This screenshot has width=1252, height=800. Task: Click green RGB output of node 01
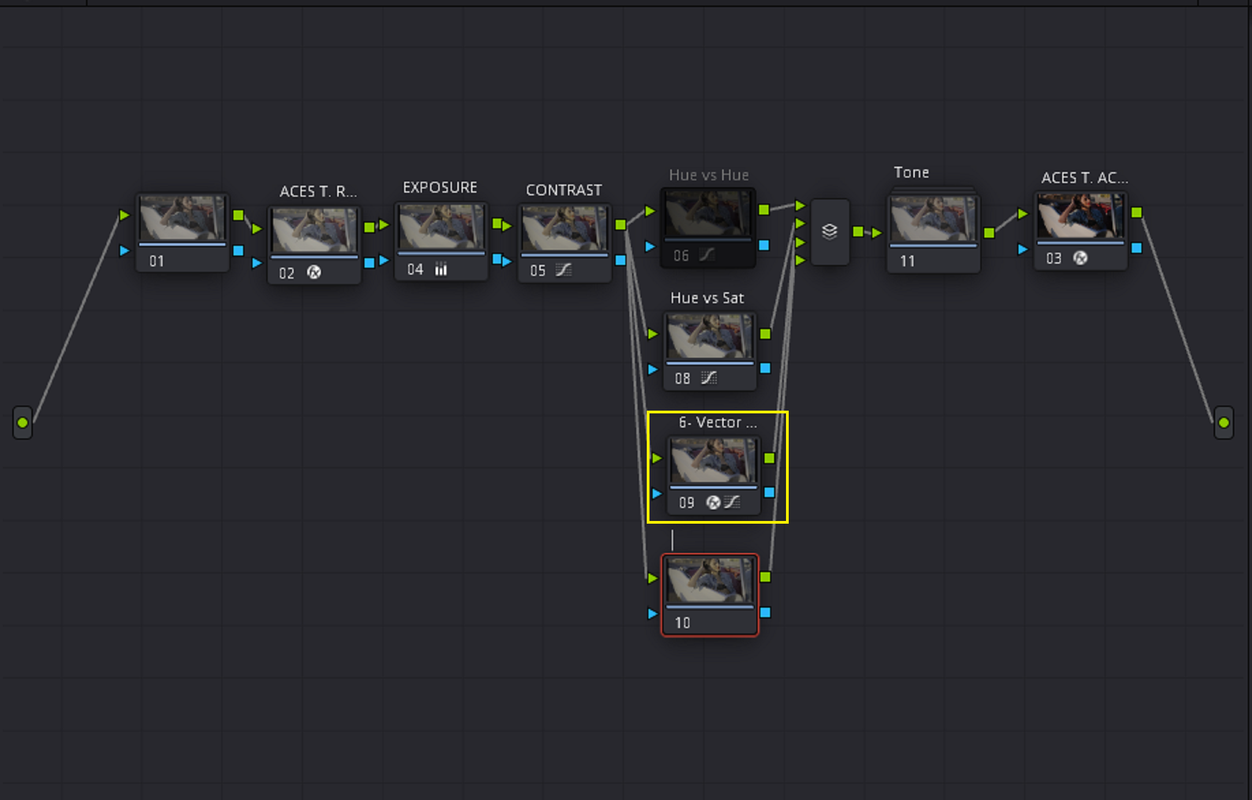[x=238, y=215]
